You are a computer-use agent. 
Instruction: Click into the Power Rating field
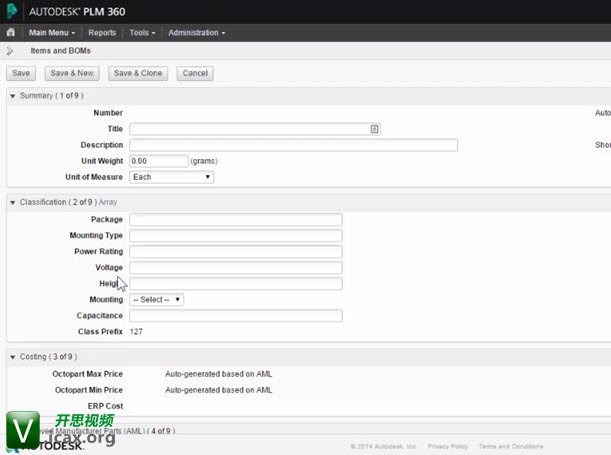coord(236,252)
